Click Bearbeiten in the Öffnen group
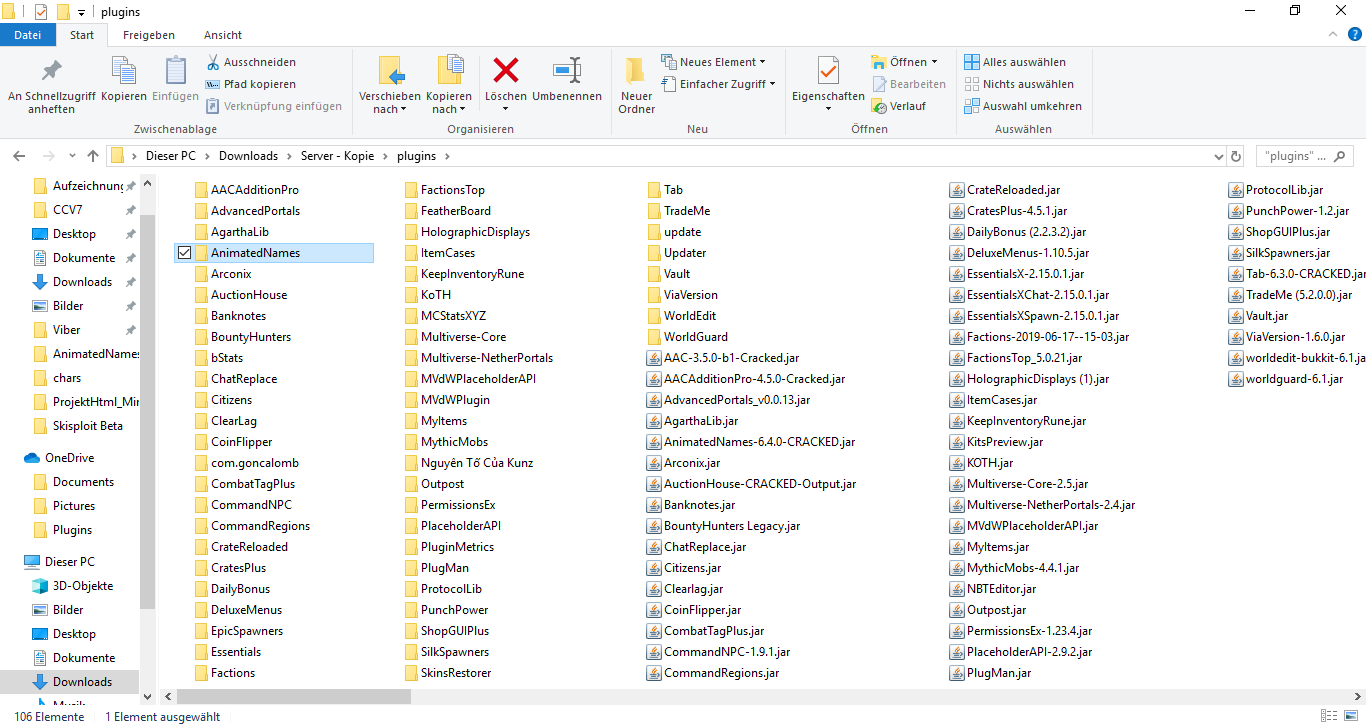1366x728 pixels. click(909, 84)
